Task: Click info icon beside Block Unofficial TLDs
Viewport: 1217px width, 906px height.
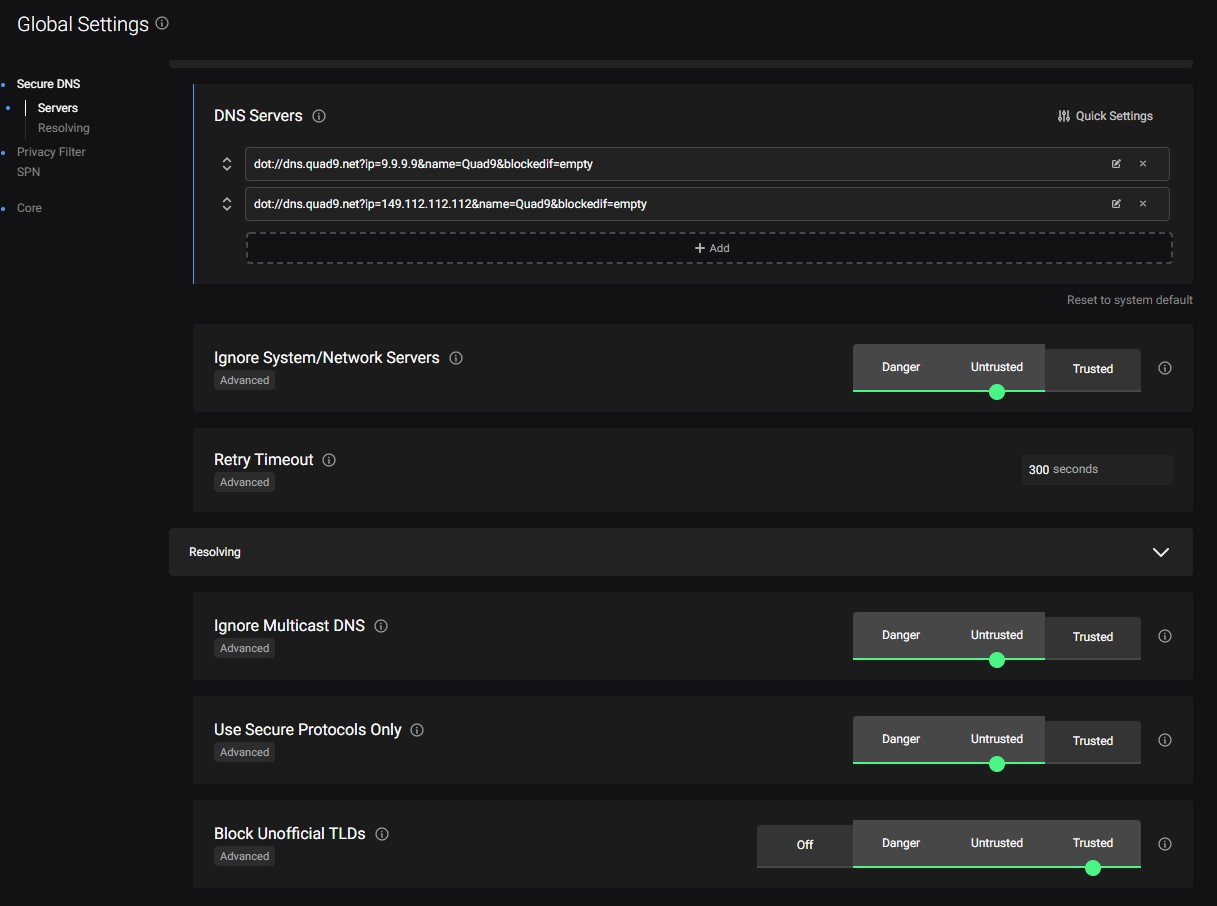Action: point(382,834)
